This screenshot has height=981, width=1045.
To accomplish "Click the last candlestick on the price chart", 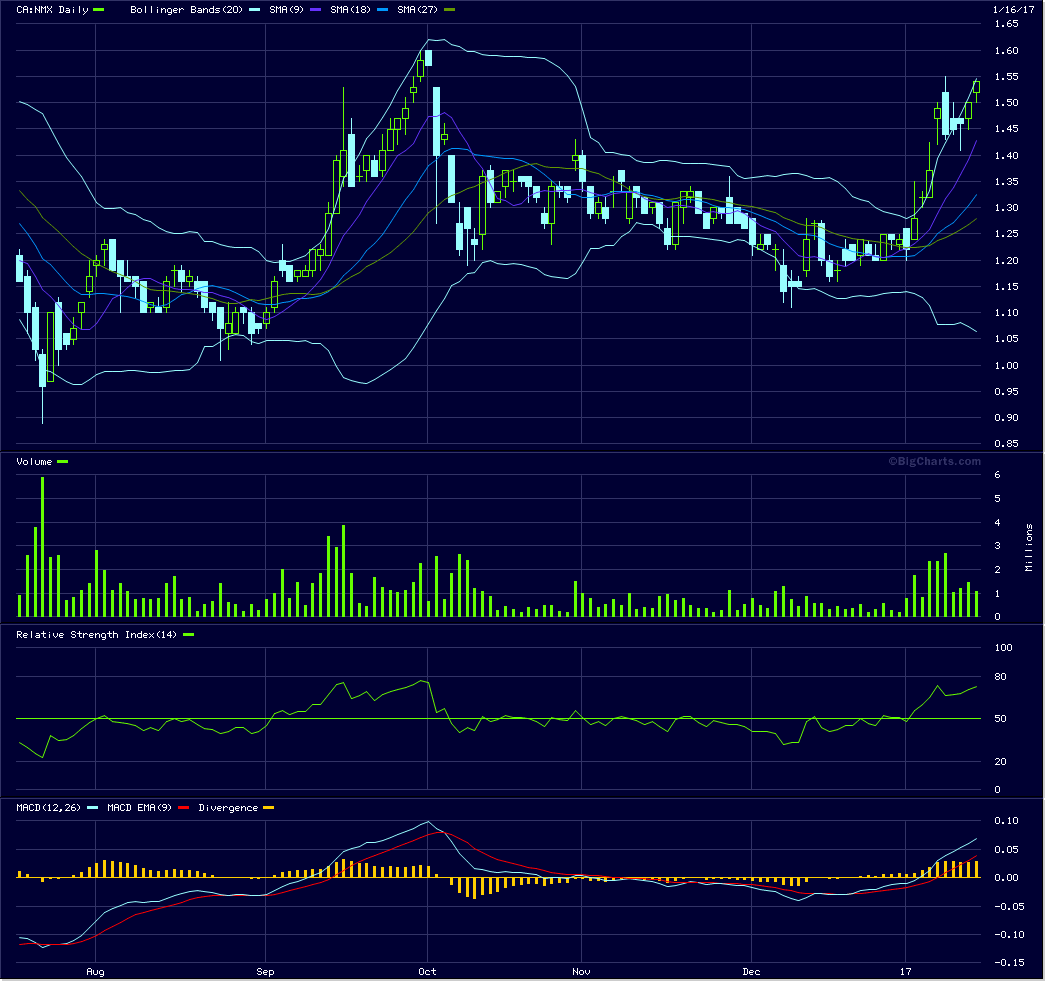I will coord(976,87).
